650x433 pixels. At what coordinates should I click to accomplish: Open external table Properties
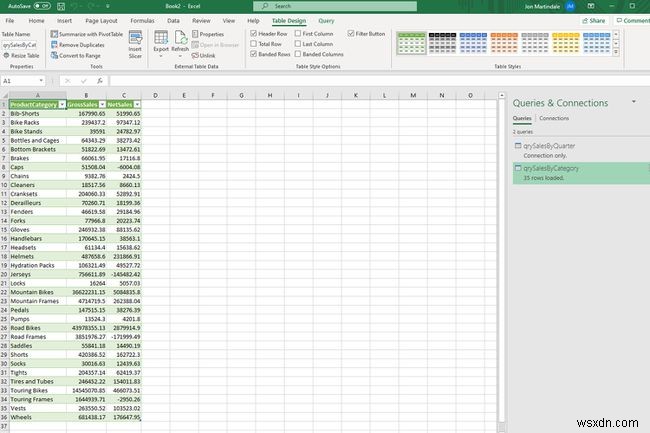(208, 34)
